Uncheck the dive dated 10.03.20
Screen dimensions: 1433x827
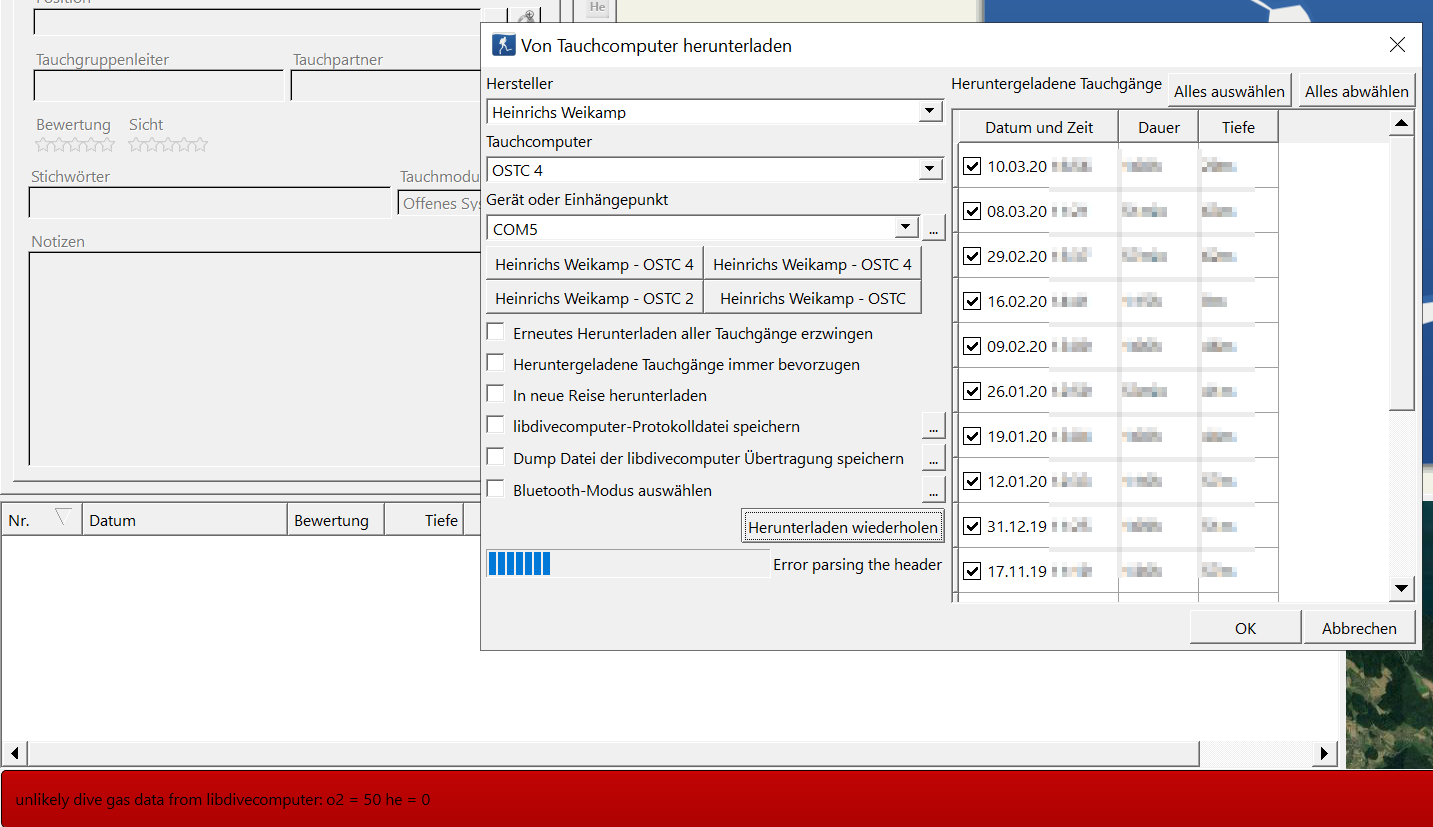point(971,166)
